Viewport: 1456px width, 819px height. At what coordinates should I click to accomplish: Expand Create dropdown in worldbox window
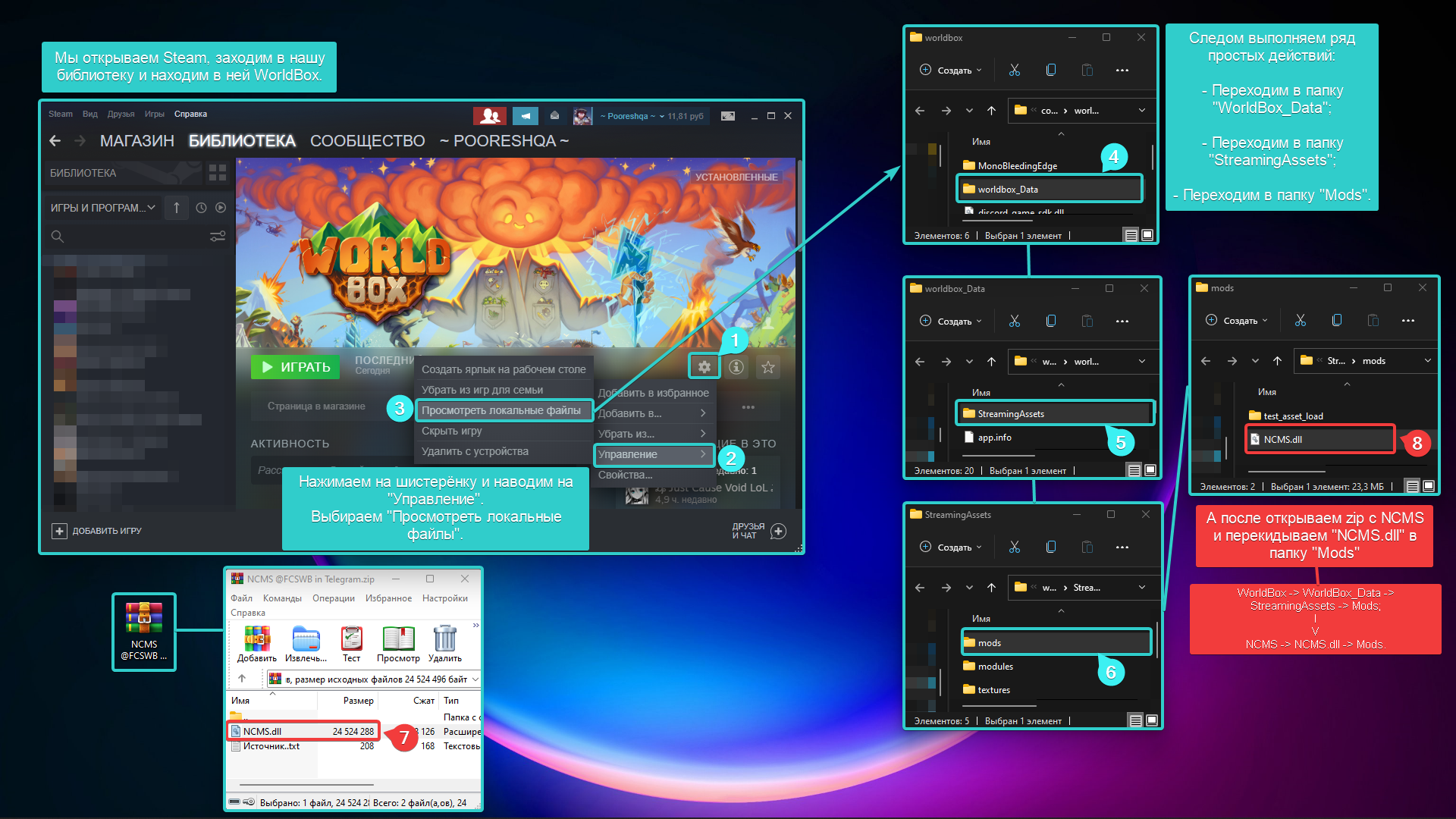point(979,71)
